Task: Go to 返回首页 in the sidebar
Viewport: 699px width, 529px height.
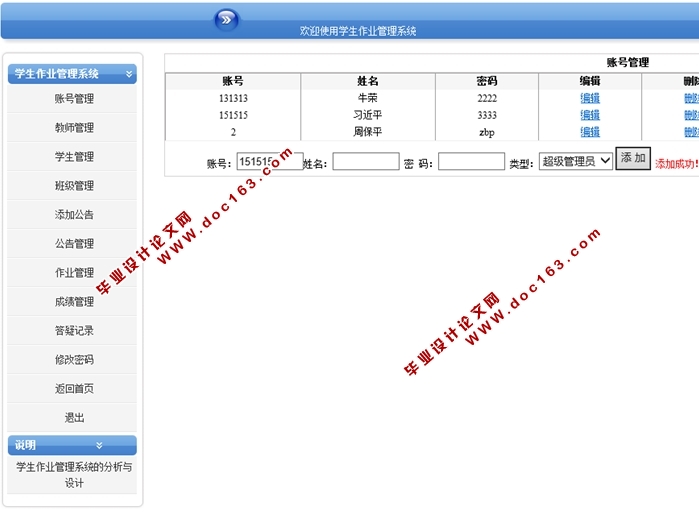Action: (x=74, y=388)
